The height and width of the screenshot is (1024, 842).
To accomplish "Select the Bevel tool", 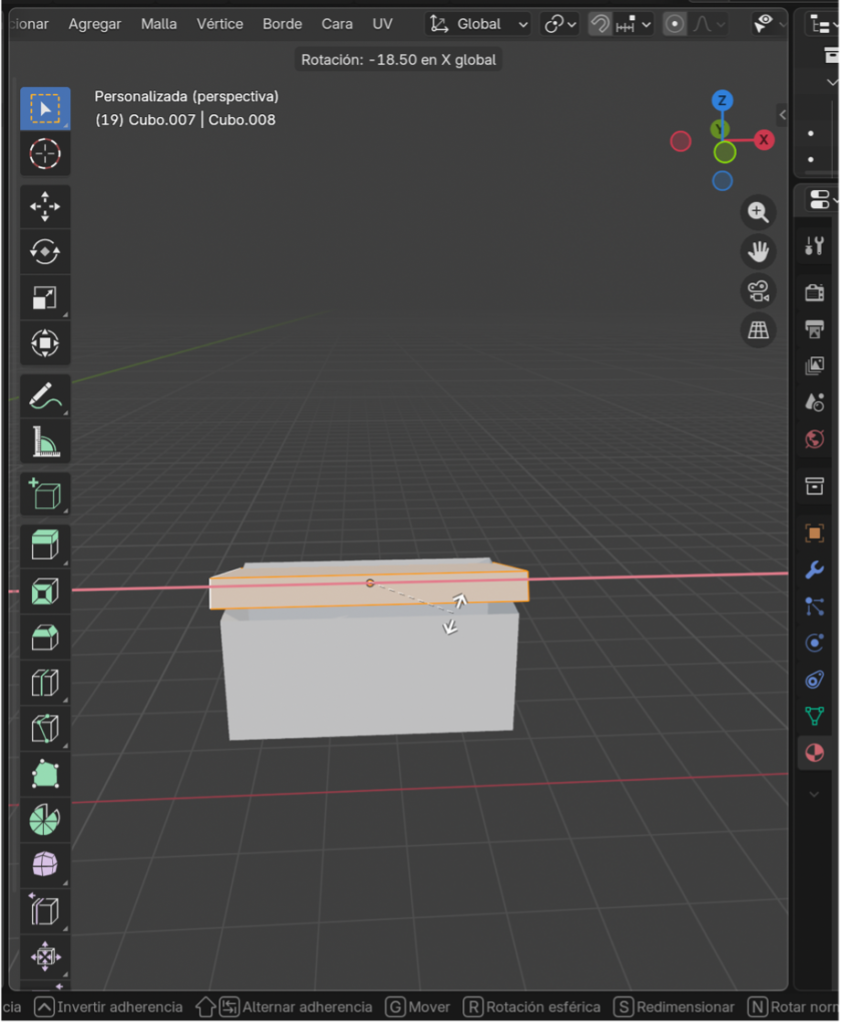I will [x=45, y=637].
